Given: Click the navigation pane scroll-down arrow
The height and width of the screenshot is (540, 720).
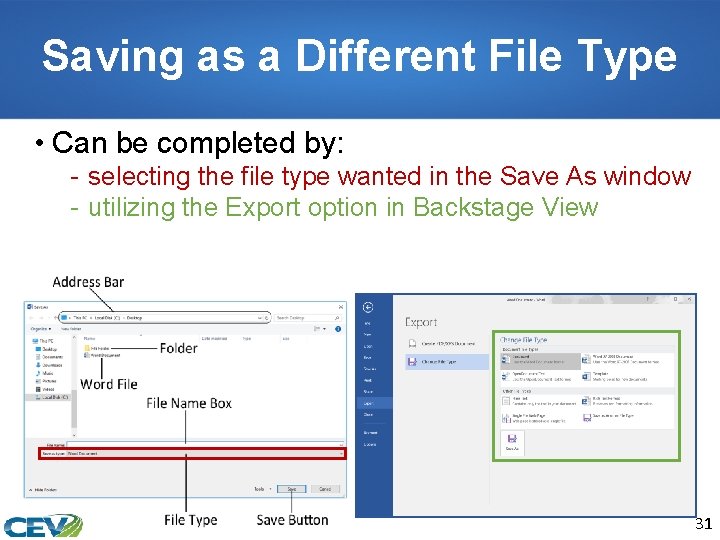Looking at the screenshot, I should [x=74, y=435].
